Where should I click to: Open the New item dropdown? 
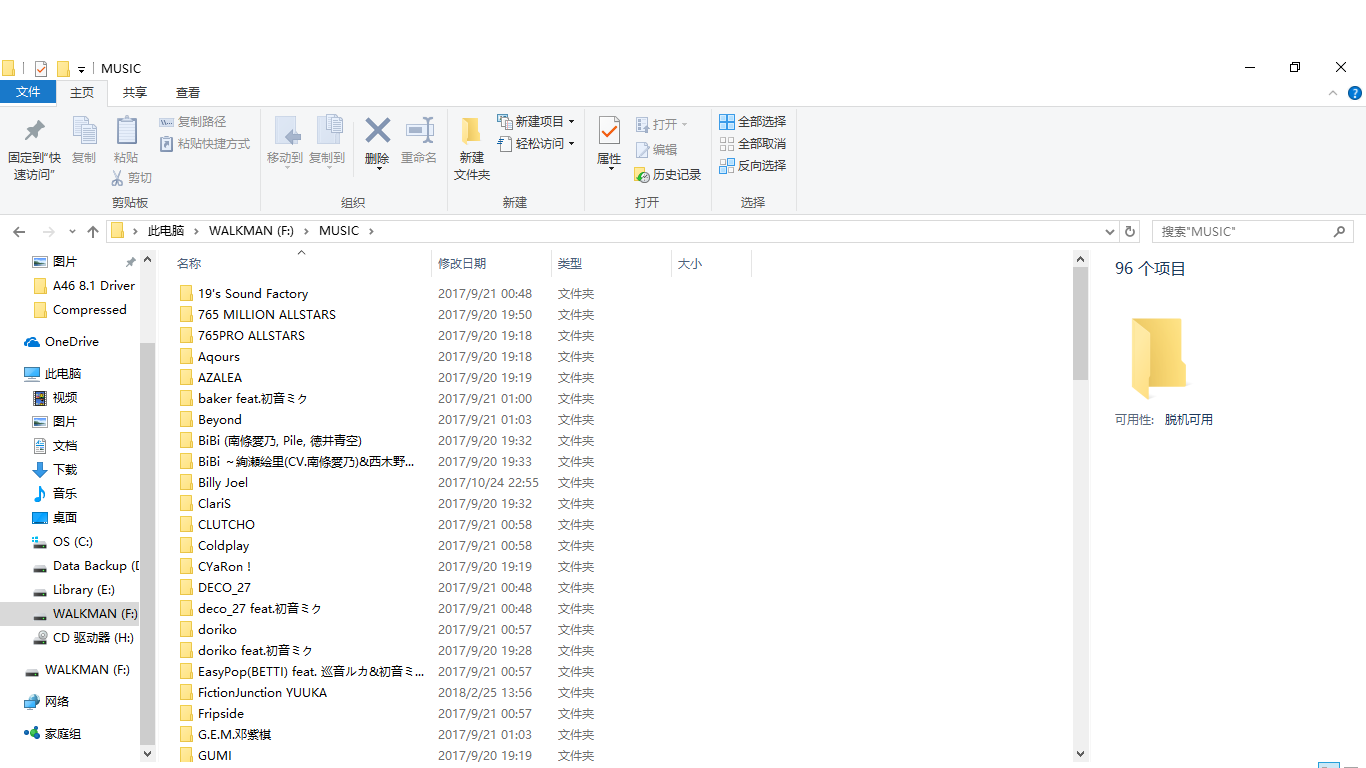536,121
